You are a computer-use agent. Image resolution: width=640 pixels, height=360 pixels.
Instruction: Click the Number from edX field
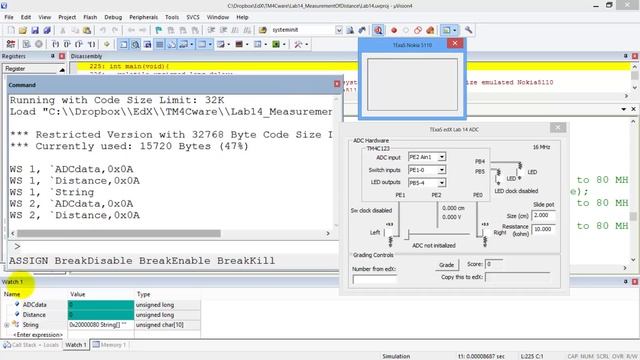tap(374, 279)
